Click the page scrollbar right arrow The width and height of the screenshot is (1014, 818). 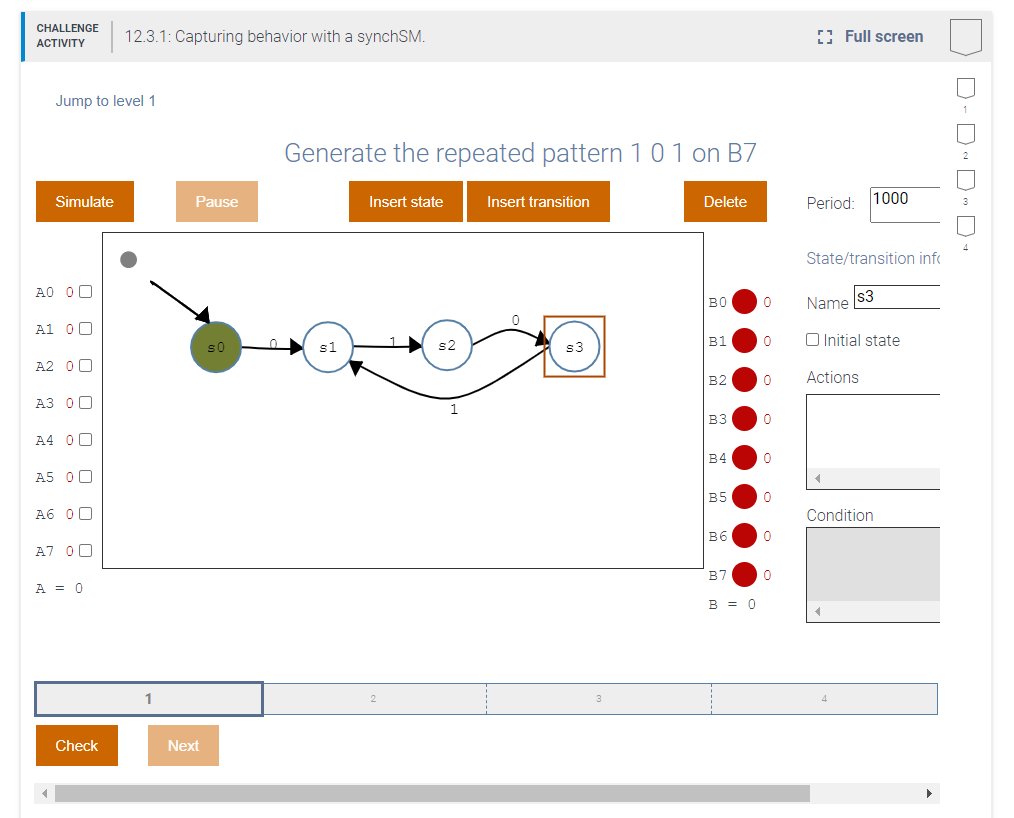(x=929, y=793)
